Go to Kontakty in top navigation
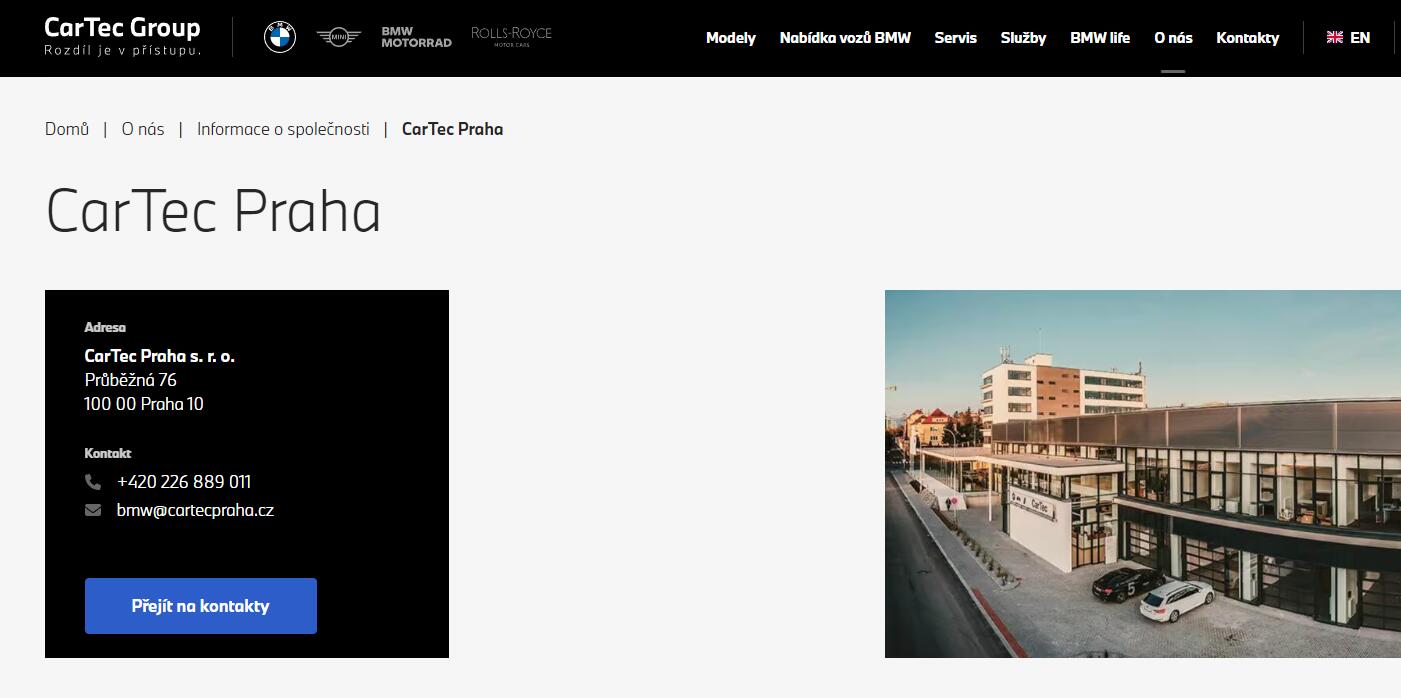This screenshot has width=1401, height=698. click(1247, 38)
